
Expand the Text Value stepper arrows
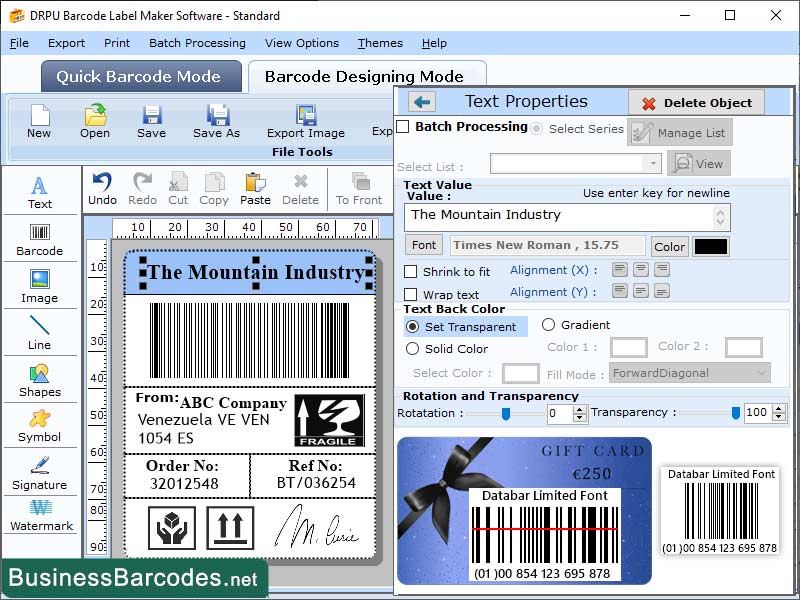[x=723, y=217]
